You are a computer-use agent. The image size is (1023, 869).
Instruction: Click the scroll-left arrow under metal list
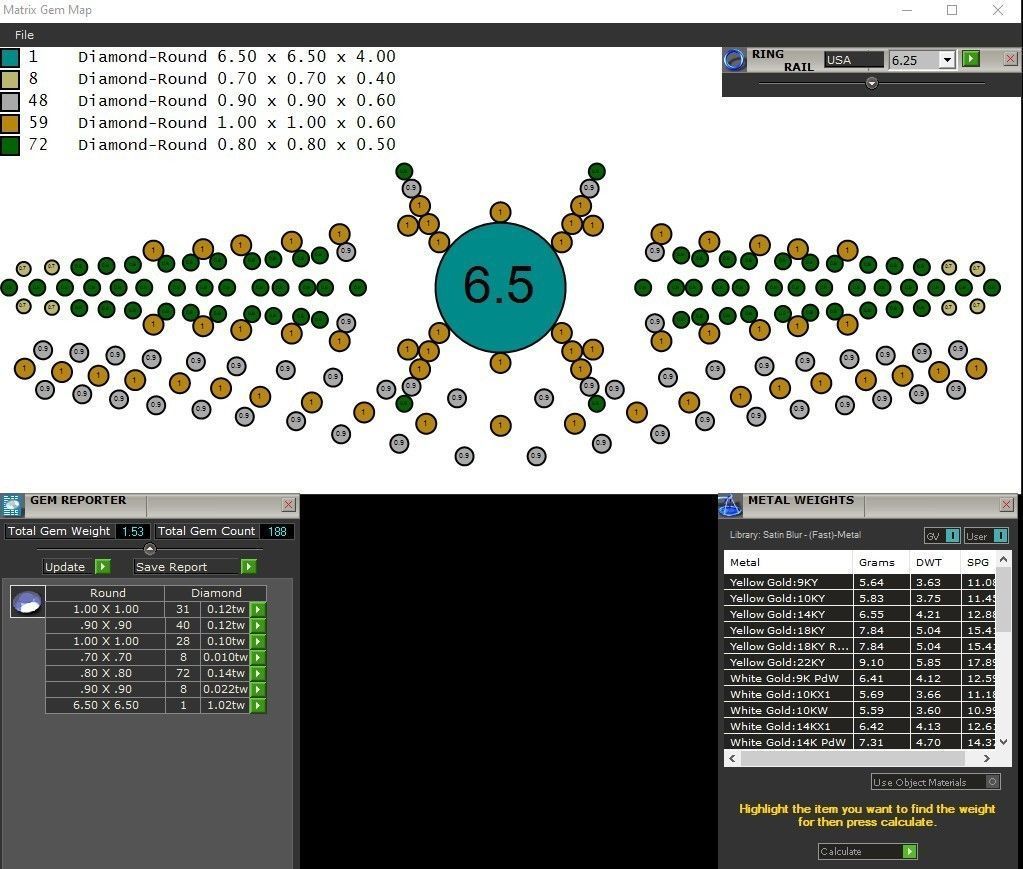[732, 758]
